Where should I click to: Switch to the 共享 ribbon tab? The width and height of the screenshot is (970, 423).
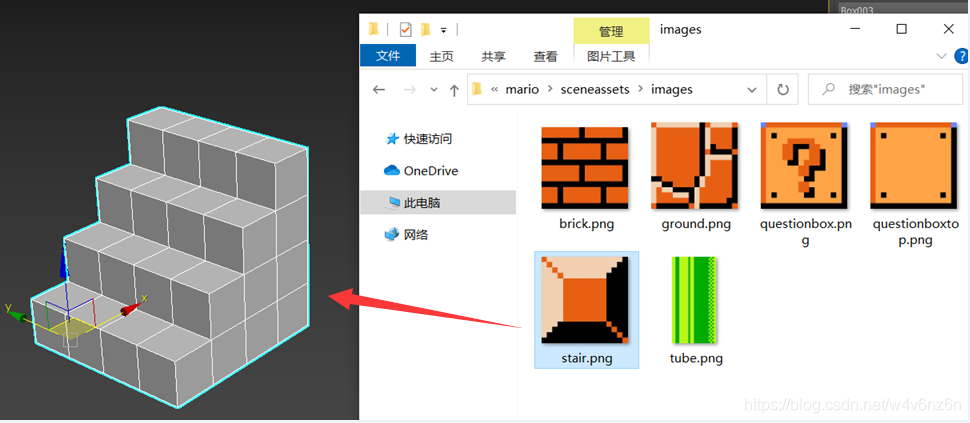pos(494,56)
